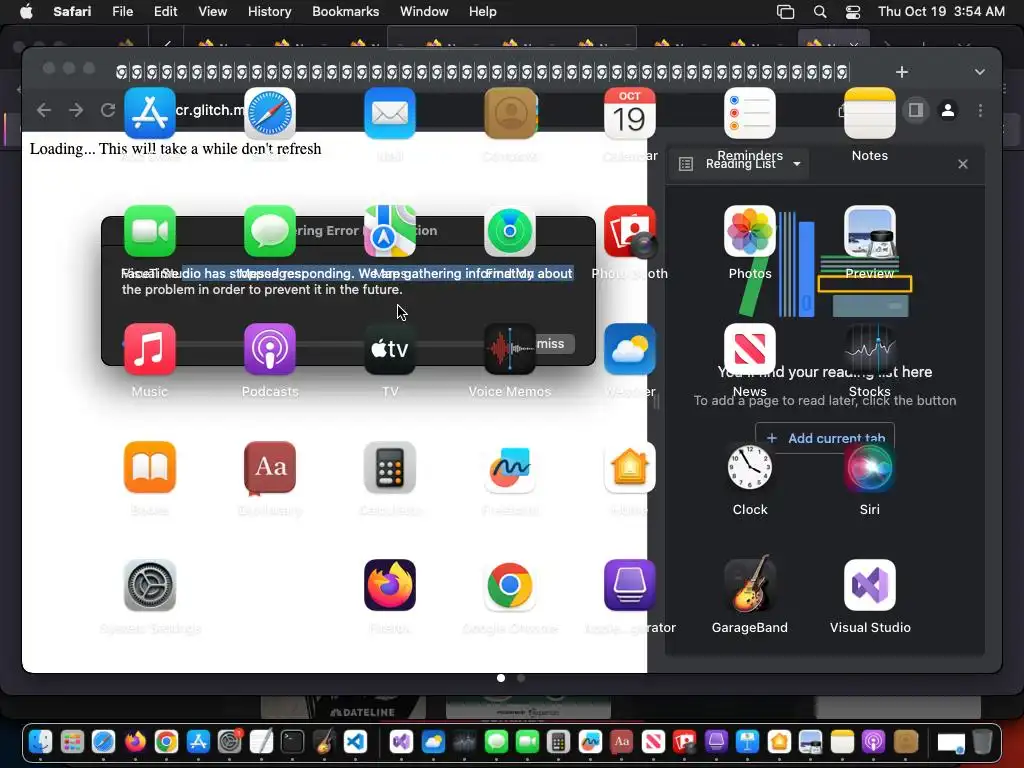Launch Clock from Launchpad
Viewport: 1024px width, 768px height.
tap(750, 468)
